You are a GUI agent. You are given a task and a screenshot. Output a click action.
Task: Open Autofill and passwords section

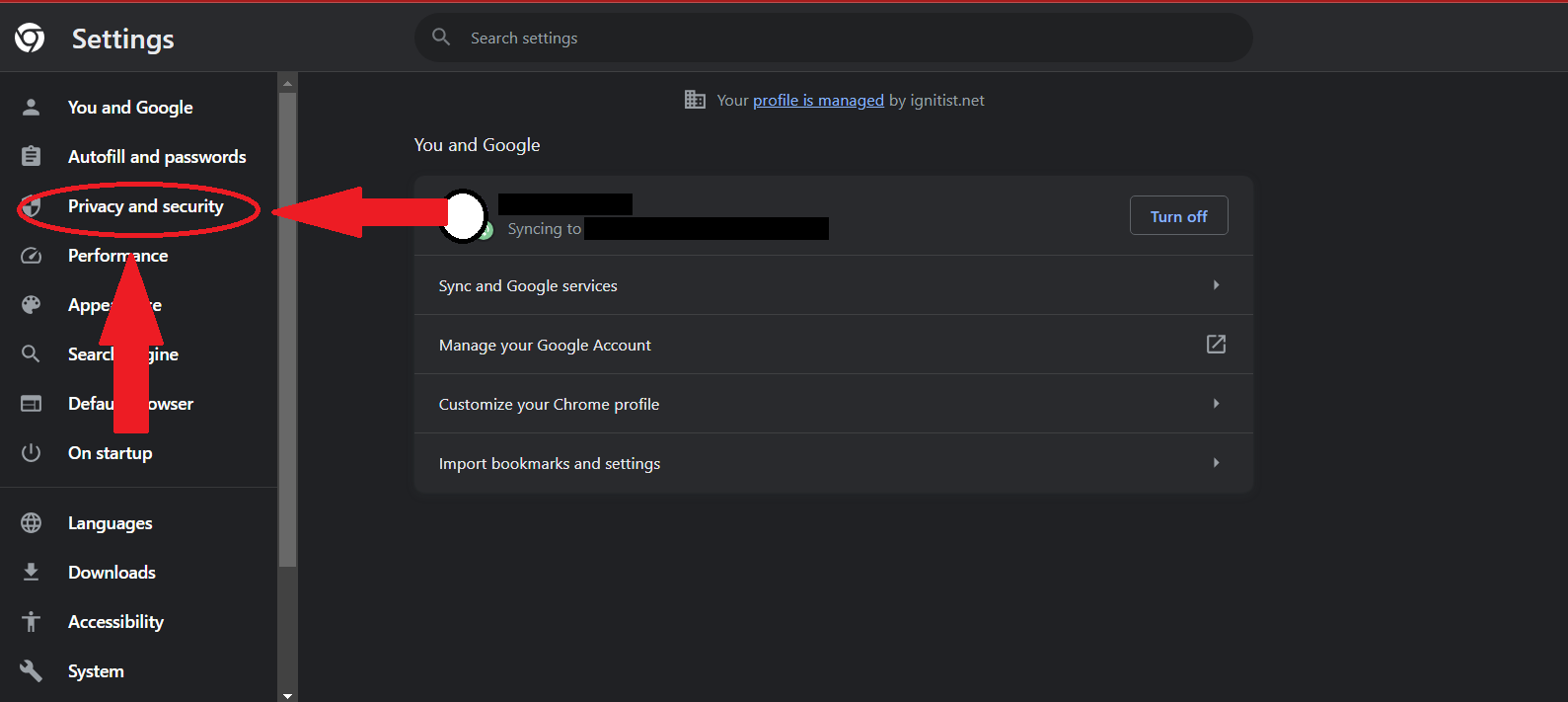coord(157,156)
